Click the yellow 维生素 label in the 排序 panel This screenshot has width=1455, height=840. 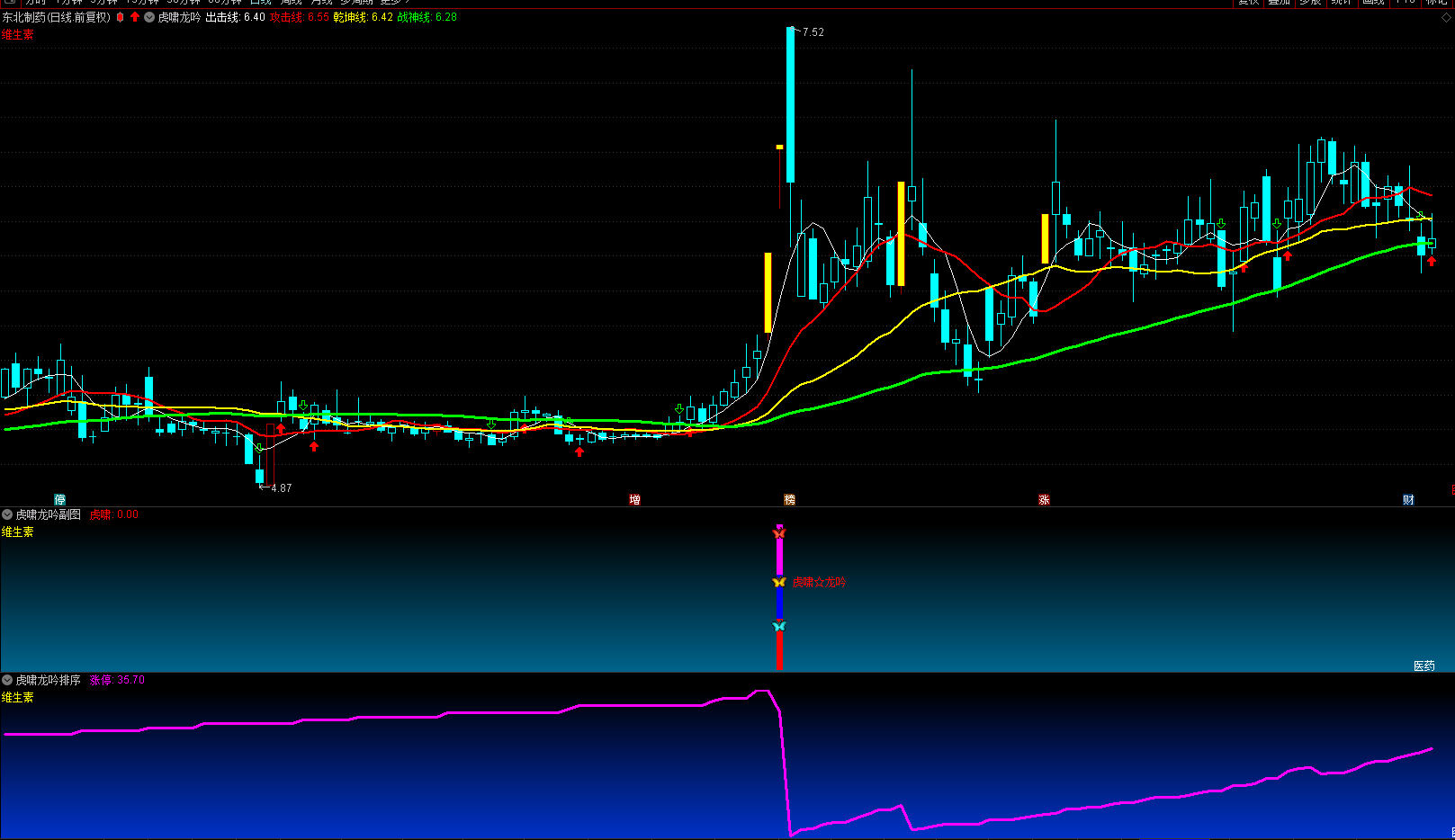(17, 698)
